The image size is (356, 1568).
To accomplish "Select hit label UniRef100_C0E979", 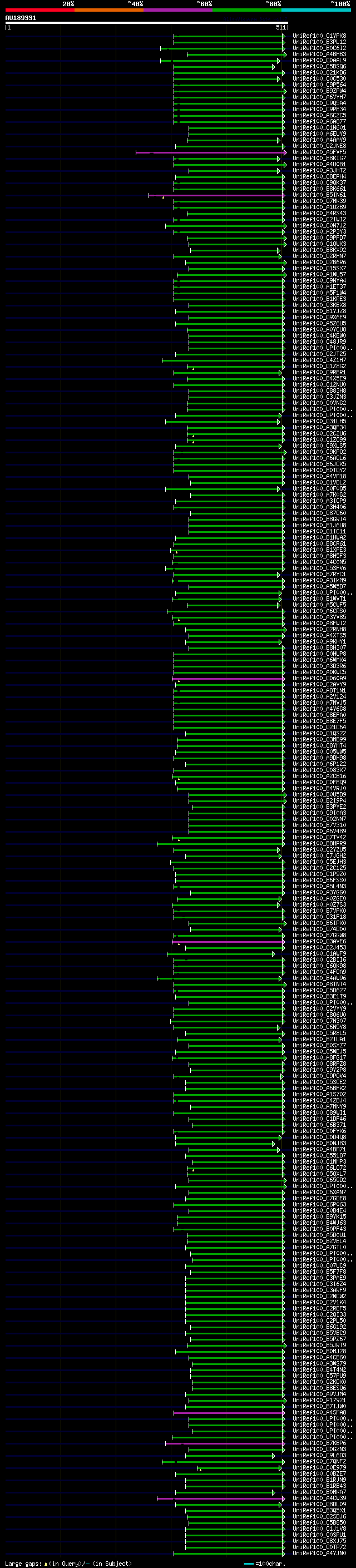I will (319, 1468).
